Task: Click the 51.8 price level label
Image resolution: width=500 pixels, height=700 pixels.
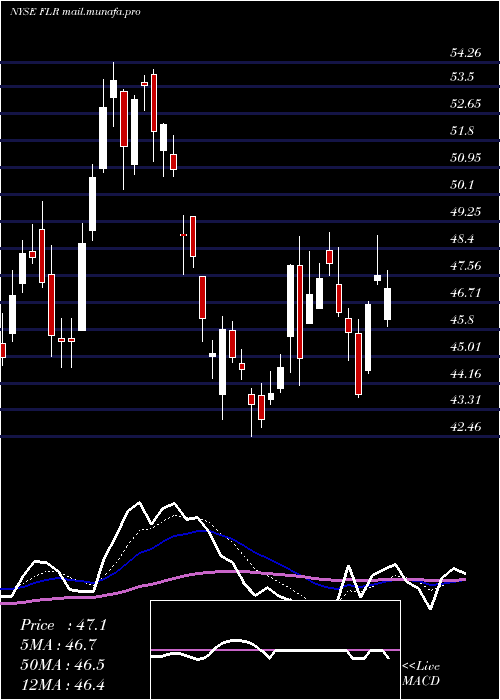Action: click(x=462, y=131)
